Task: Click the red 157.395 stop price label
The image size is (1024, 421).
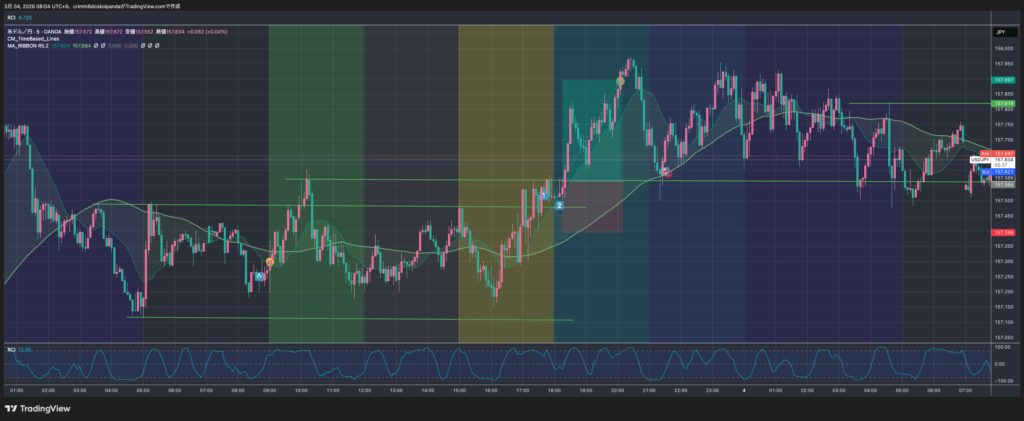Action: (x=1003, y=232)
